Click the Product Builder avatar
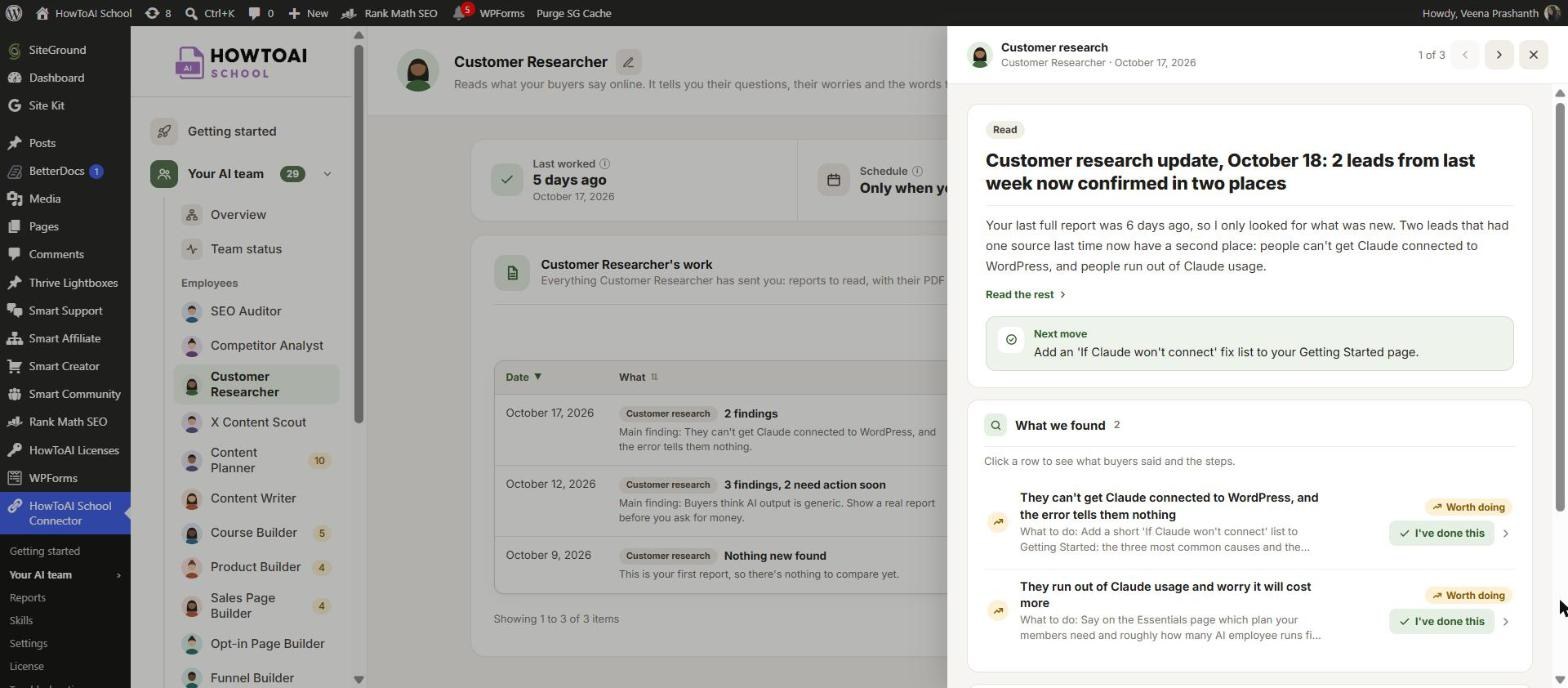This screenshot has width=1568, height=688. [x=192, y=567]
